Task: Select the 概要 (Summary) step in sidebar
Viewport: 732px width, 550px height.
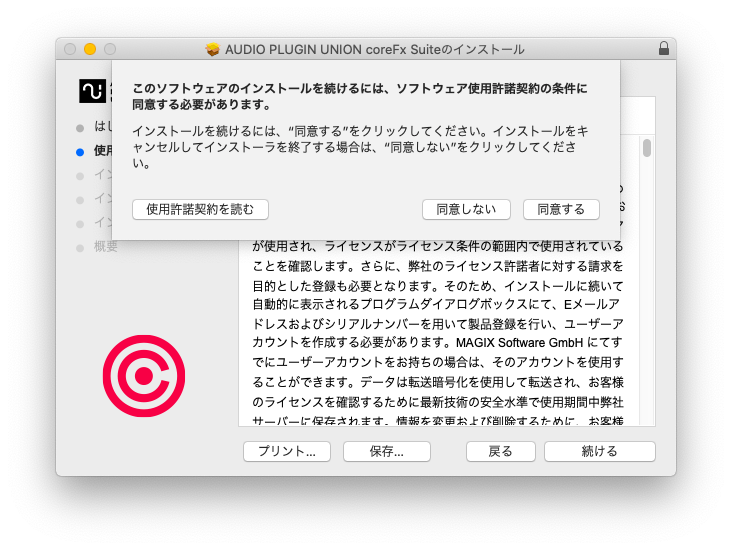Action: (106, 247)
